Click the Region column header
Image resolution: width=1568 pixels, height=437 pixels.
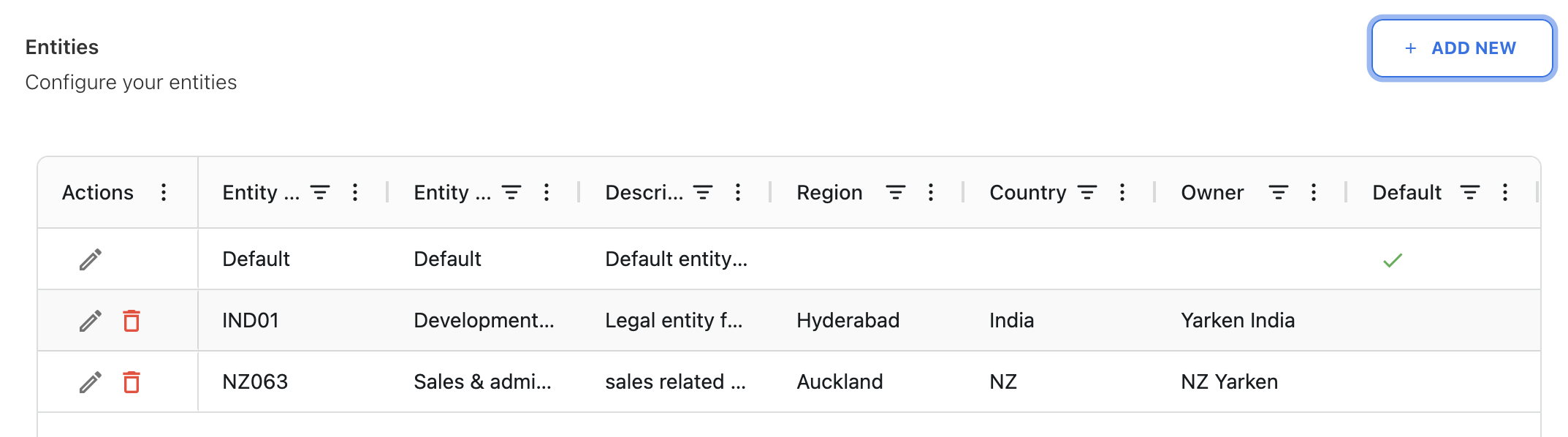829,192
